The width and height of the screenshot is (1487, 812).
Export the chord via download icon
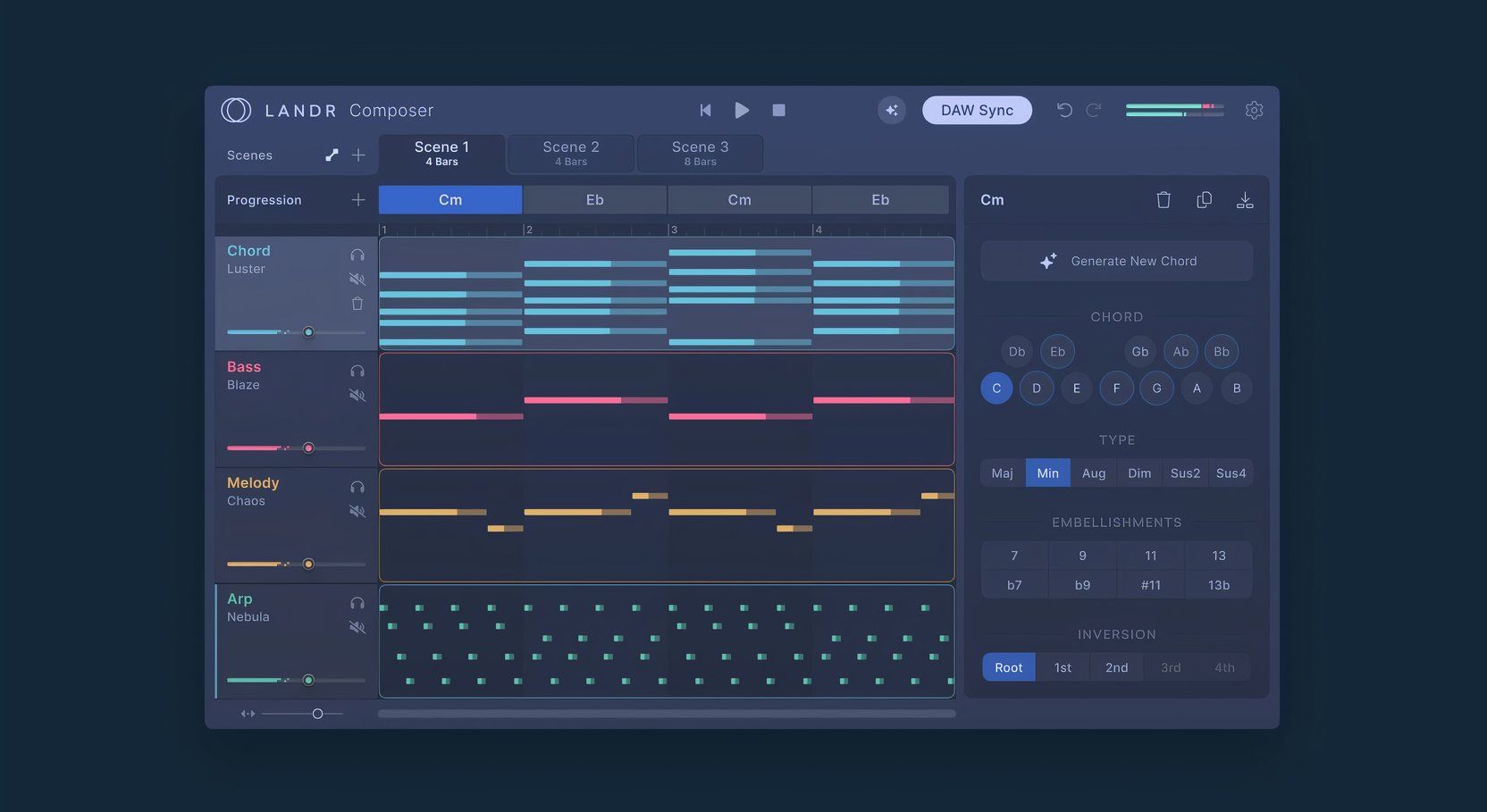[x=1244, y=200]
